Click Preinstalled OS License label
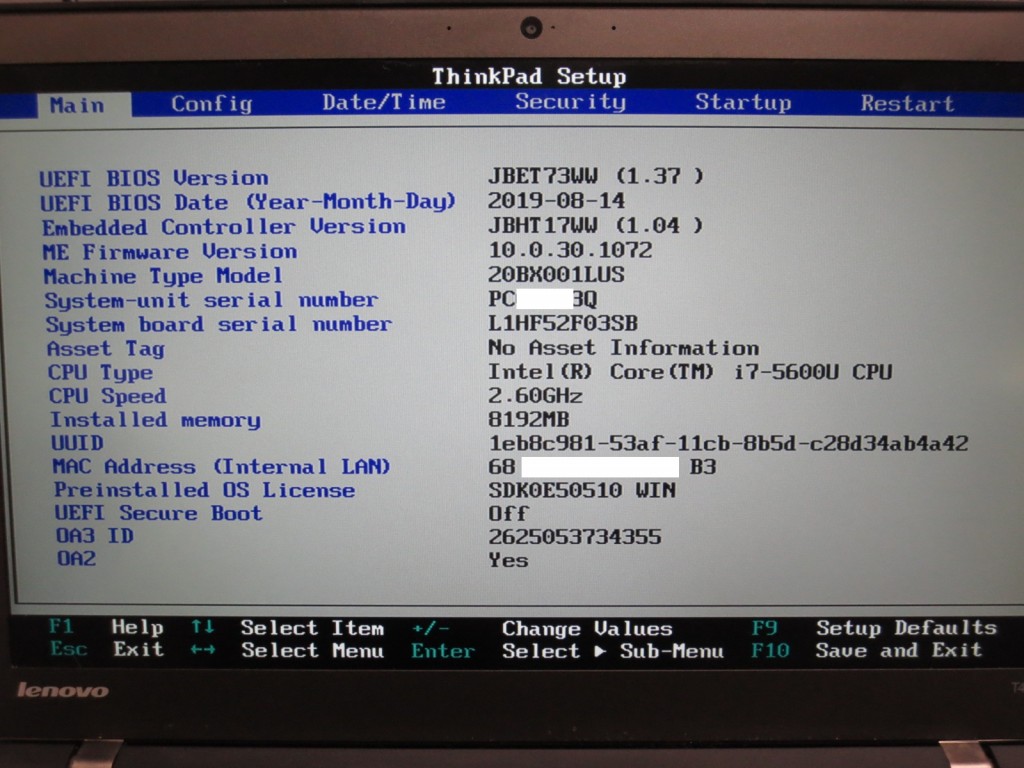The width and height of the screenshot is (1024, 768). pos(204,490)
